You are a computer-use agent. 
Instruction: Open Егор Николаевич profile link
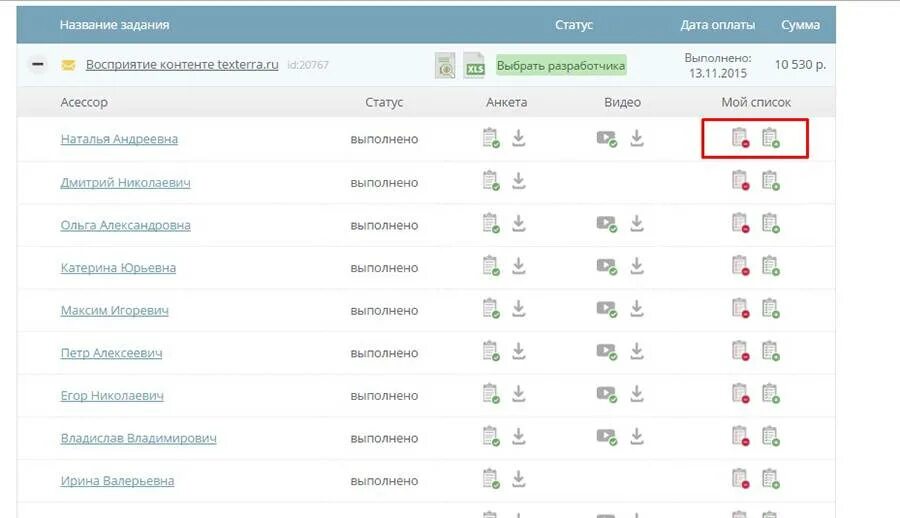(x=112, y=396)
